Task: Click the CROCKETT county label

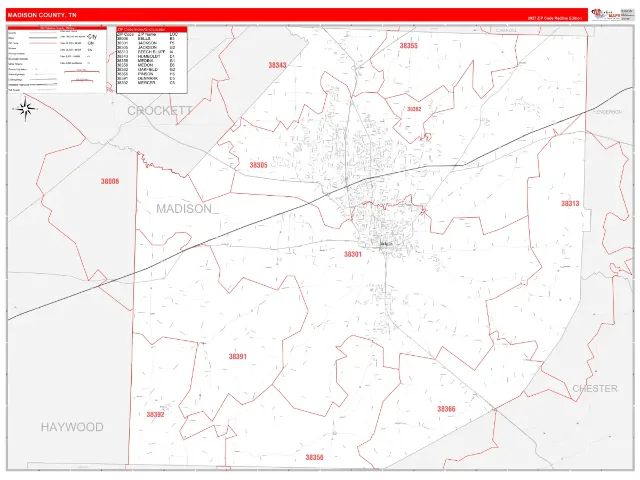Action: click(x=160, y=111)
